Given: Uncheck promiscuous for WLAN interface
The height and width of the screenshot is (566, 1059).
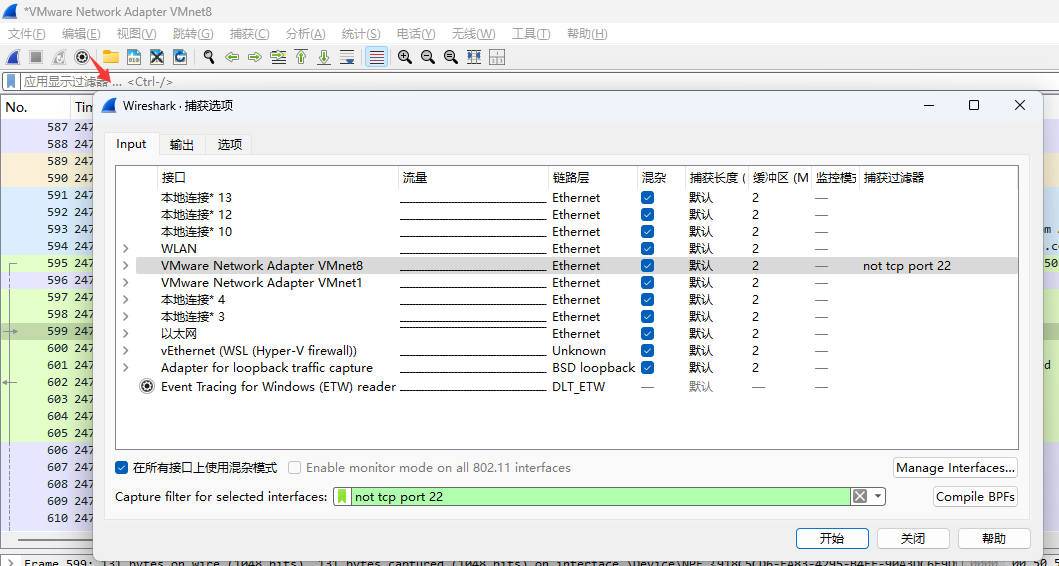Looking at the screenshot, I should (647, 249).
